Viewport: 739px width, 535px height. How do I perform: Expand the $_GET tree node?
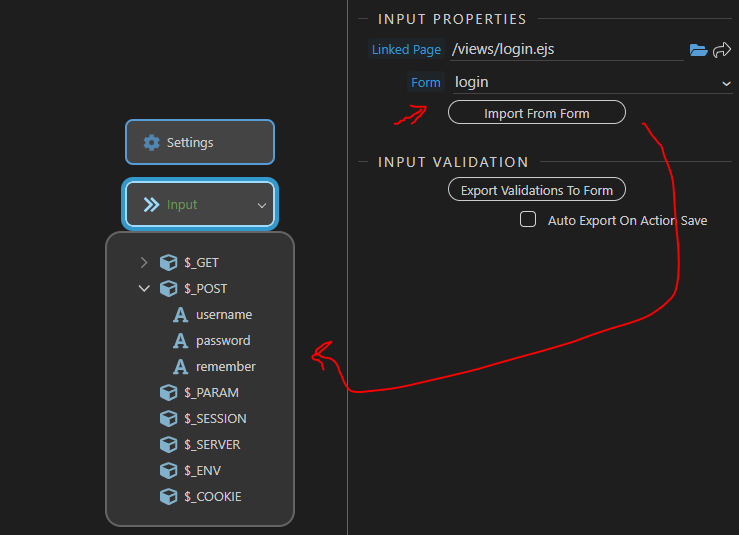click(x=144, y=263)
